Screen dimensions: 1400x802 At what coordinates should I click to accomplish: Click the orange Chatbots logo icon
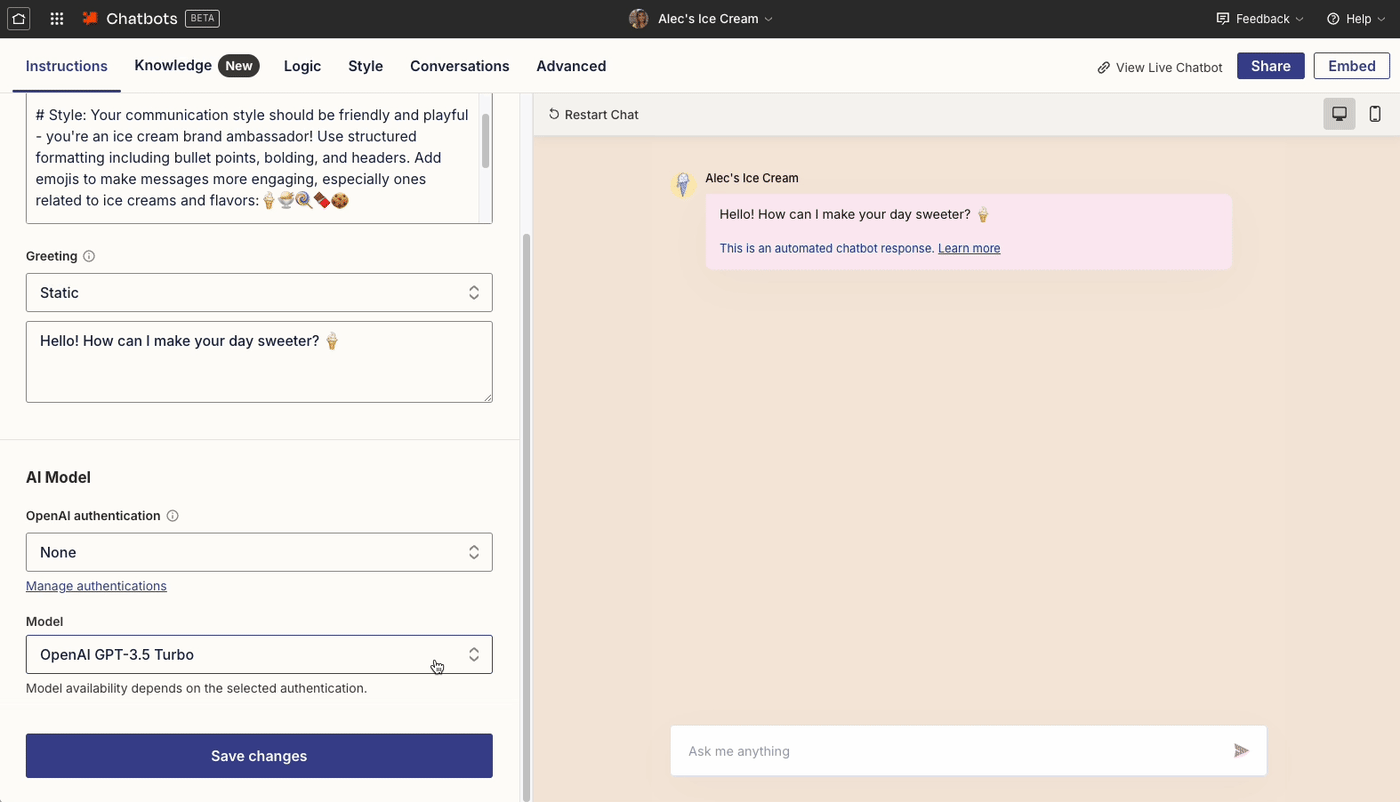[90, 19]
